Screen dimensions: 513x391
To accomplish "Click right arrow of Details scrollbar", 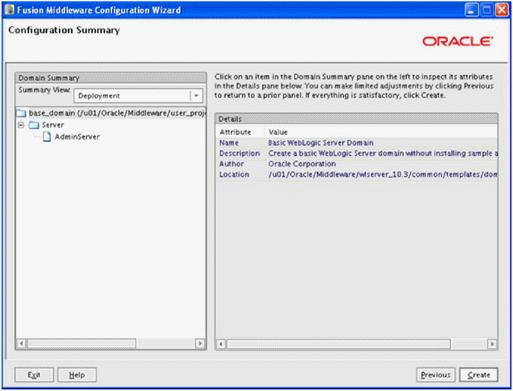I will tap(492, 344).
